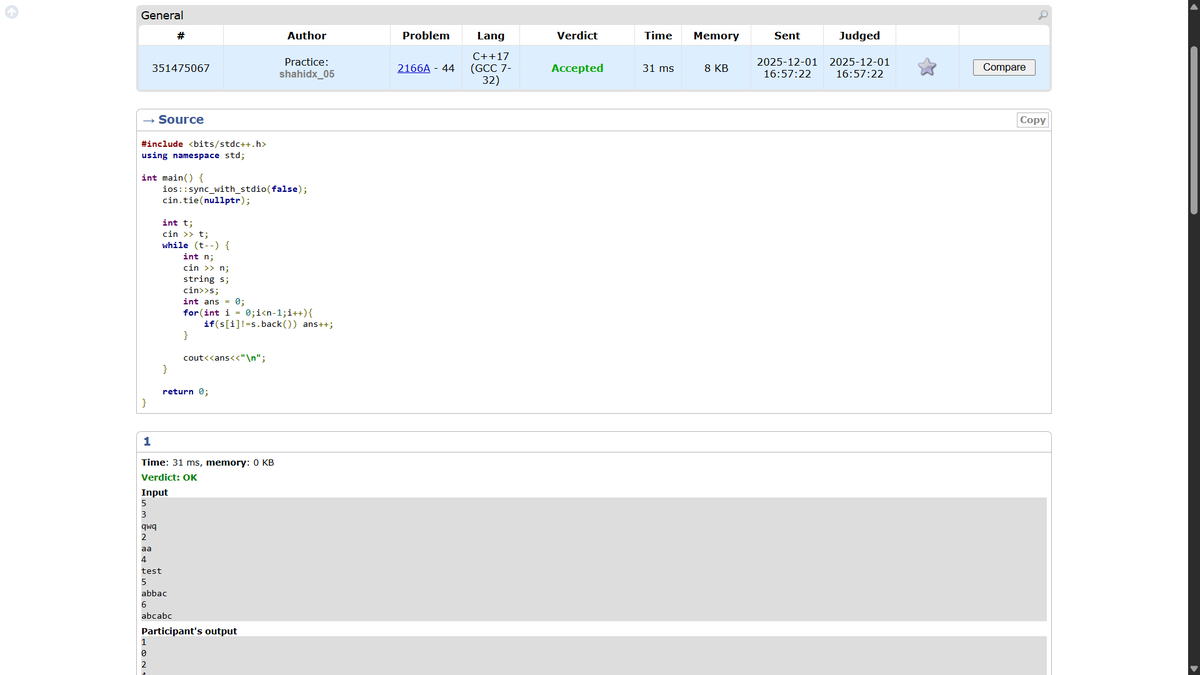Screen dimensions: 1200x675
Task: Click the 'cin.tie(nullptr);' code line
Action: [206, 200]
